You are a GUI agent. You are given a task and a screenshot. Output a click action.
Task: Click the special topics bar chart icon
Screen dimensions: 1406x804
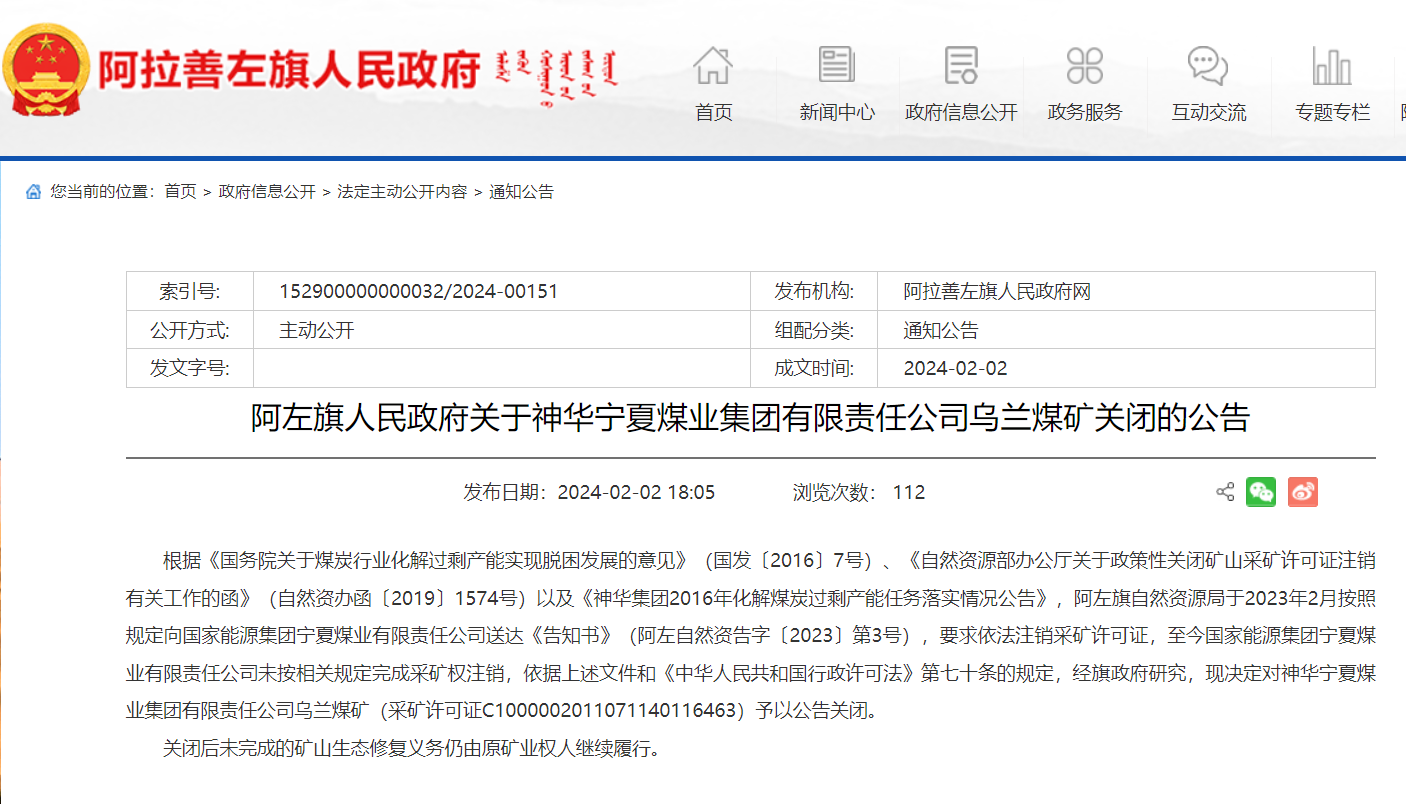(x=1332, y=65)
